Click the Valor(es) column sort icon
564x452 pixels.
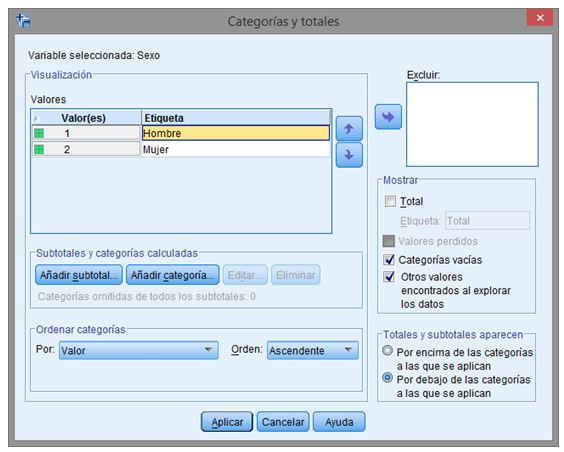36,118
